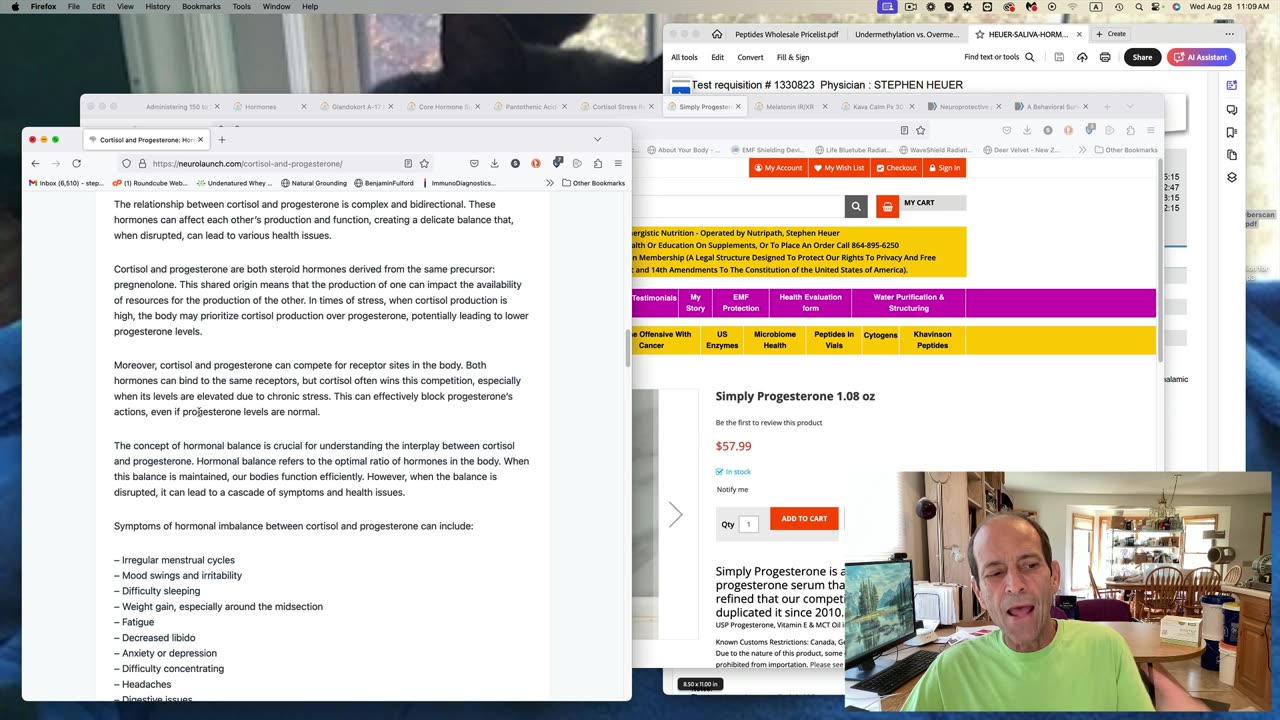Close the Simply Progesterone tab
The image size is (1280, 720).
739,106
